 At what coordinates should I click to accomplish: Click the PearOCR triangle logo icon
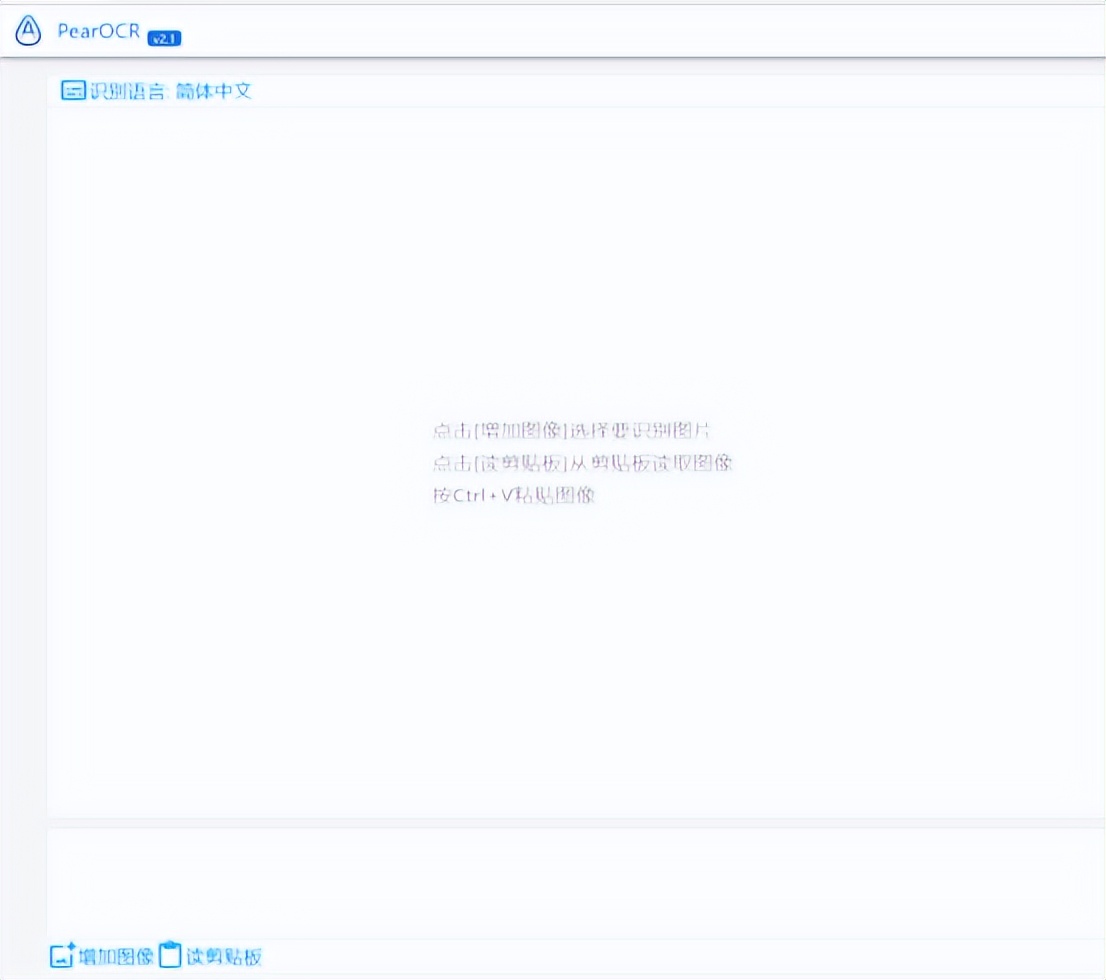[27, 30]
